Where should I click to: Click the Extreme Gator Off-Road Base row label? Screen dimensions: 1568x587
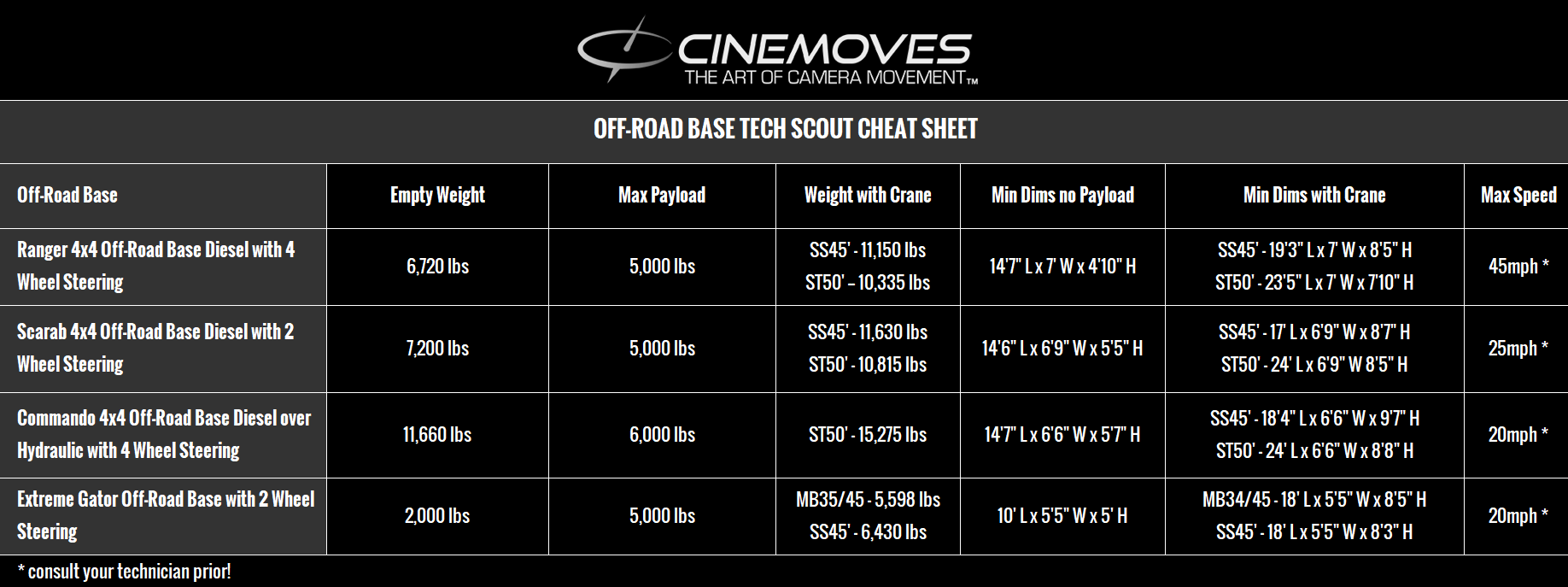tap(166, 515)
